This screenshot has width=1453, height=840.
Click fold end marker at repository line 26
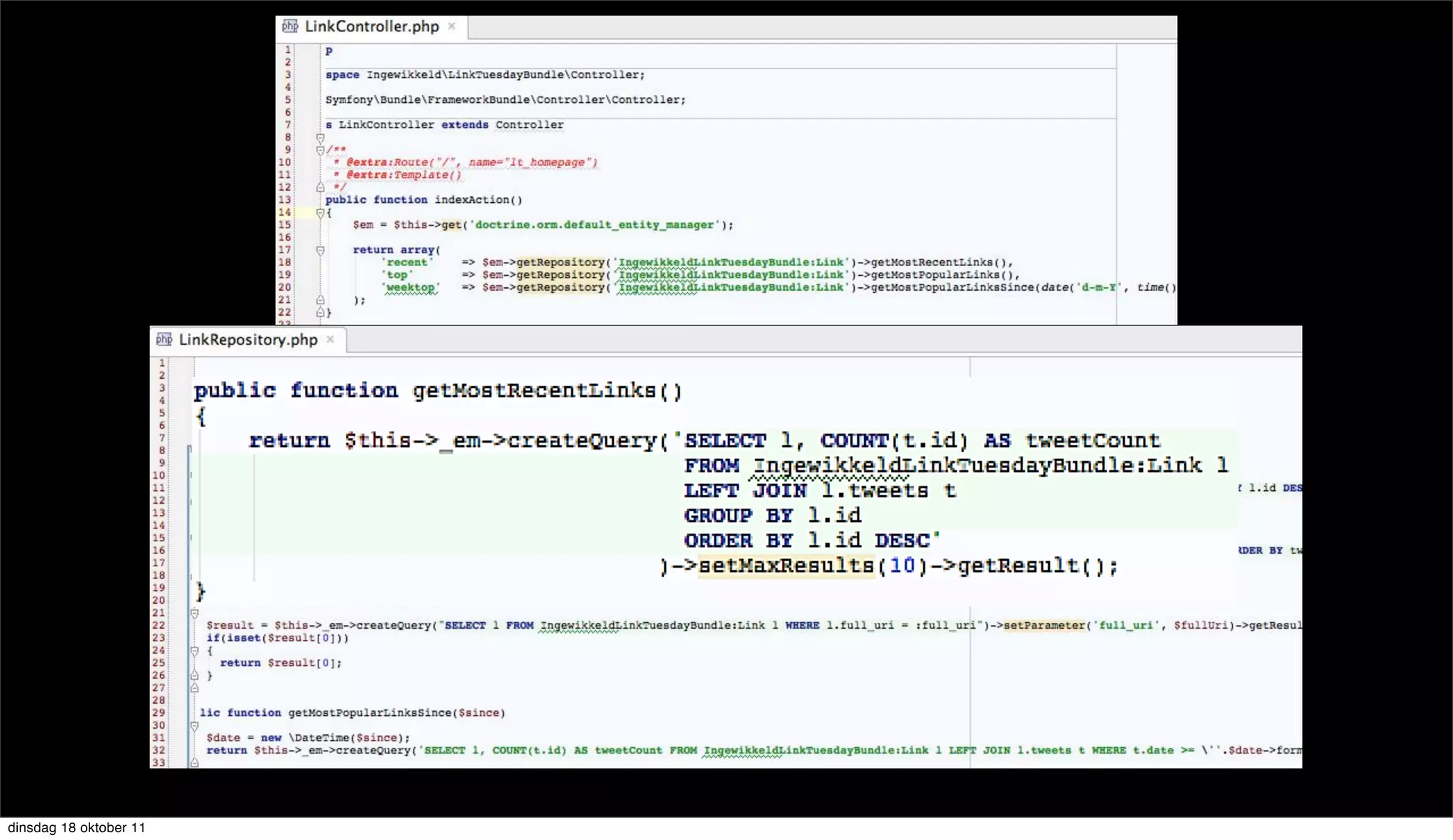[x=194, y=675]
